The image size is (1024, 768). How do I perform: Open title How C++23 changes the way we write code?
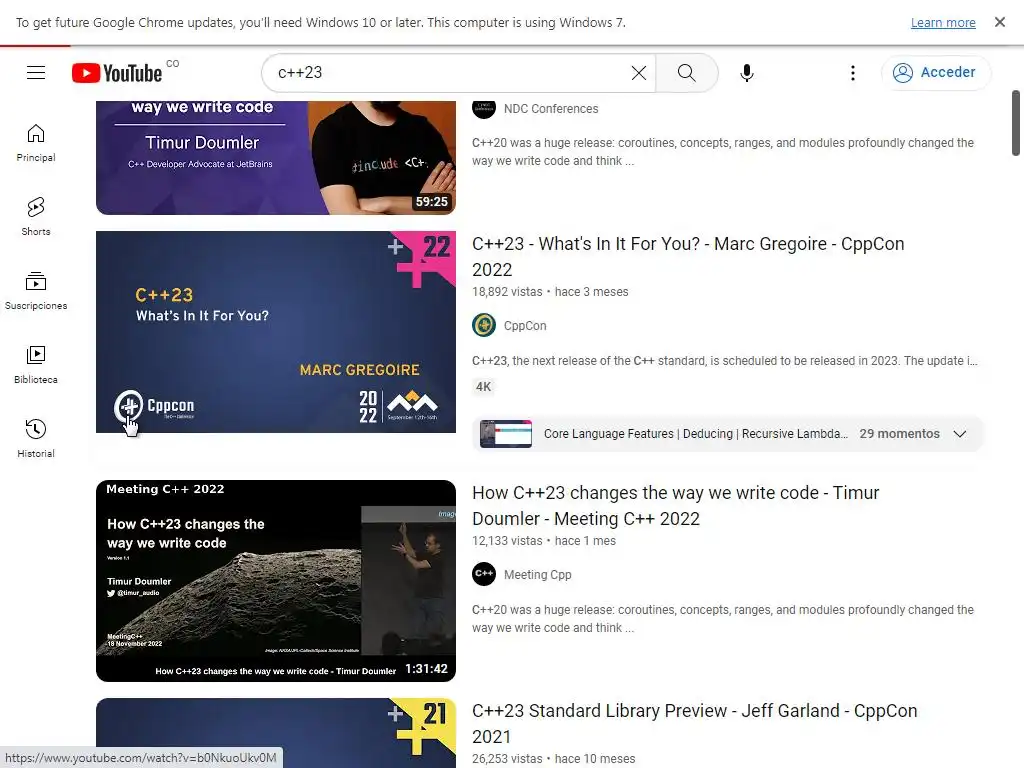click(x=675, y=505)
